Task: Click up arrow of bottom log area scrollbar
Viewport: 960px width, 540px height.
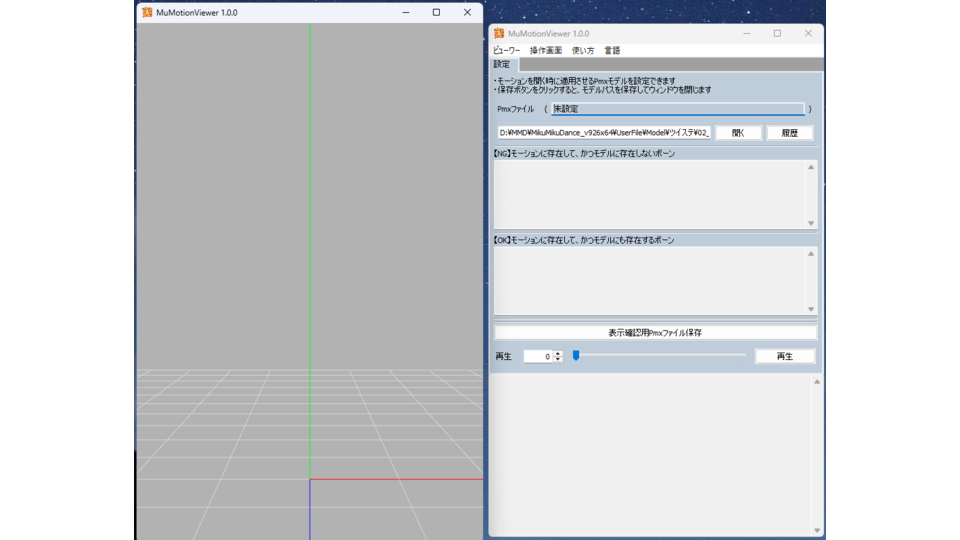Action: coord(817,381)
